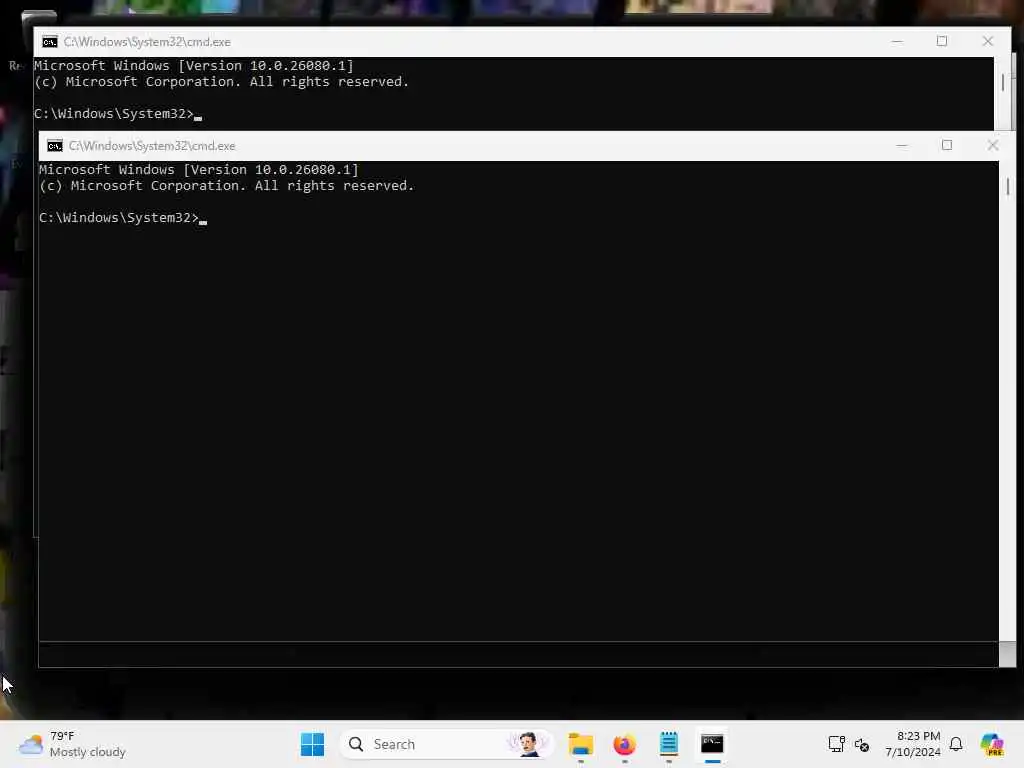Click the back window copyright line text
Screen dimensions: 1024x768
click(x=221, y=82)
